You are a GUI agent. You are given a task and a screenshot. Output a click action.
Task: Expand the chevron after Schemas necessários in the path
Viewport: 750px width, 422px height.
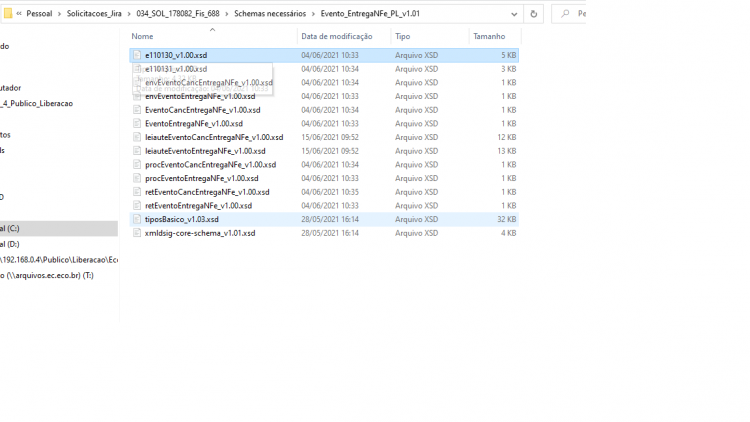313,14
